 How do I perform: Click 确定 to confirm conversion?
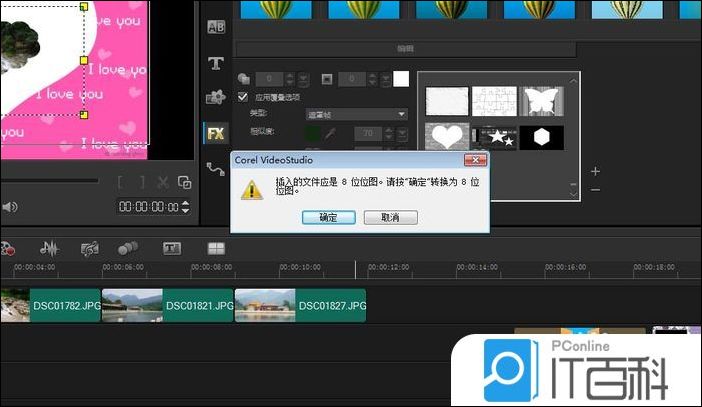[x=328, y=217]
